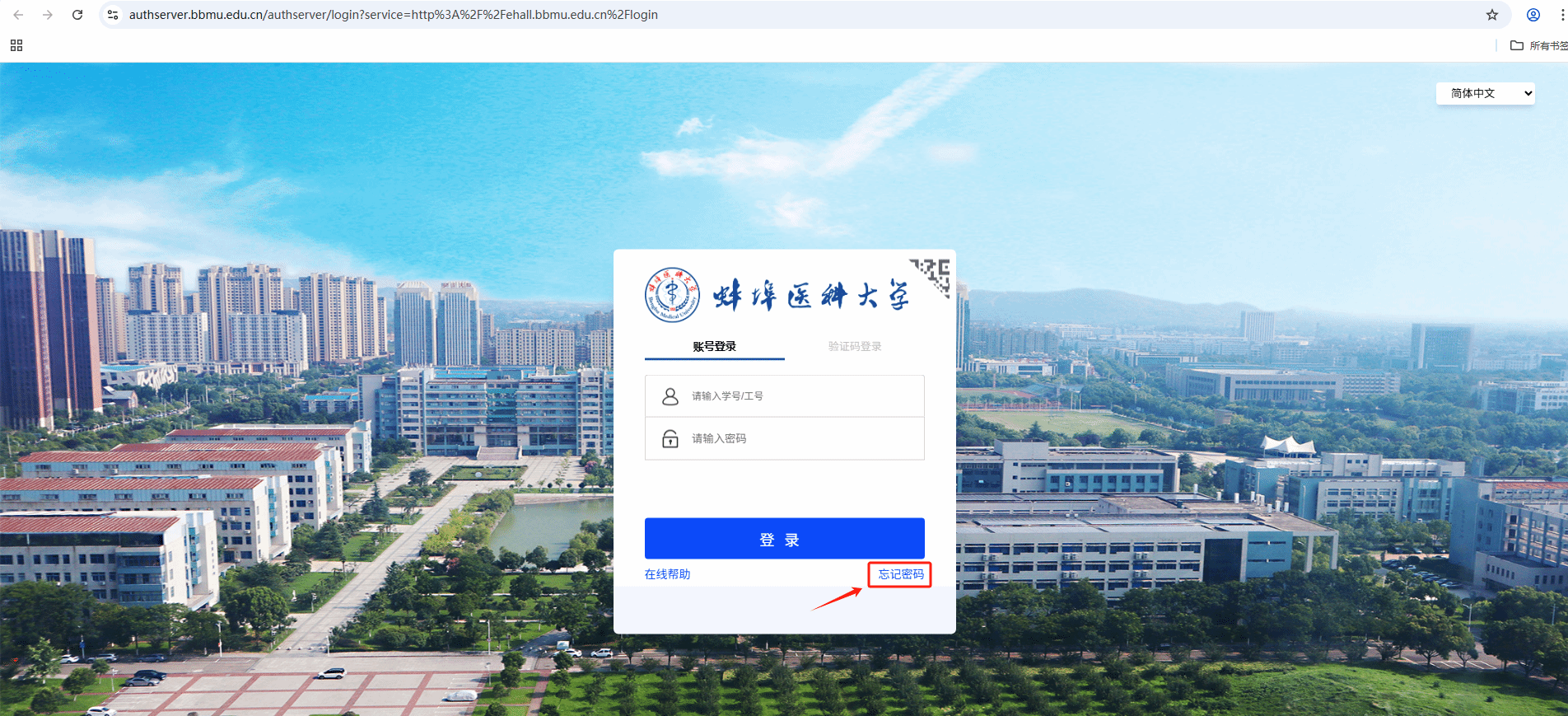This screenshot has height=716, width=1568.
Task: Bookmark this page with the star icon
Action: coord(1491,15)
